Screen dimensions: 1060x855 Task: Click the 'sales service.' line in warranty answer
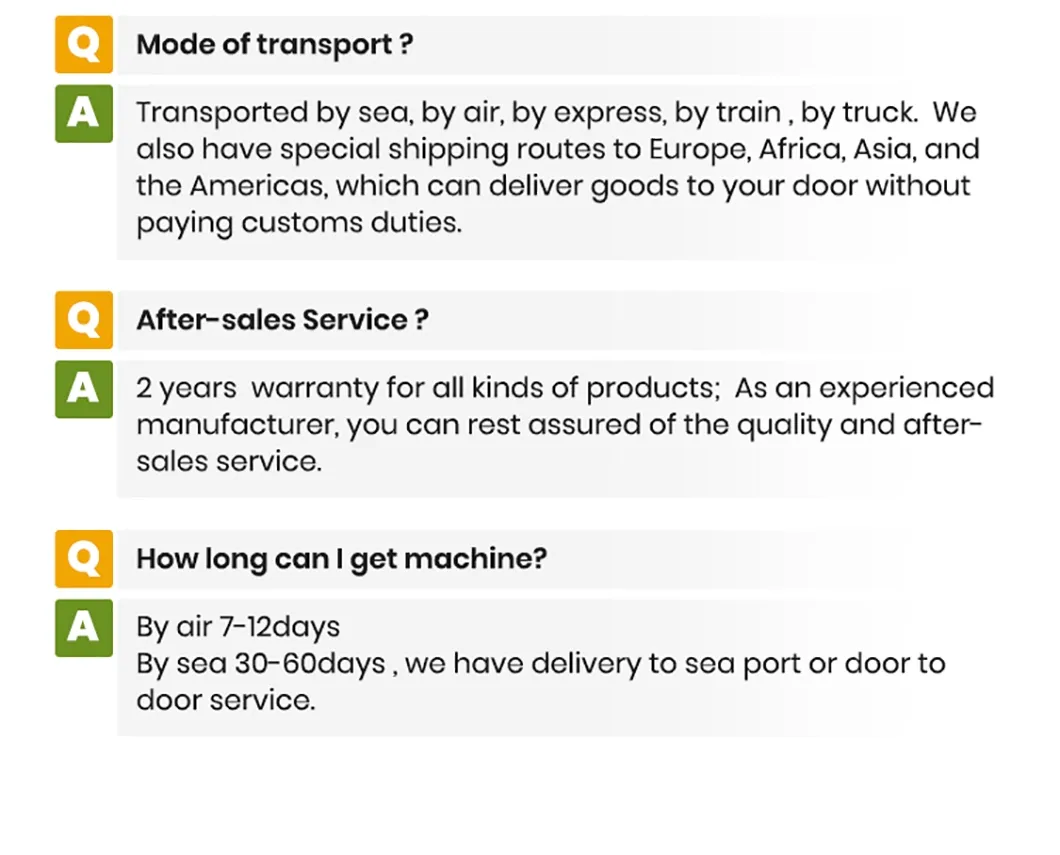229,462
